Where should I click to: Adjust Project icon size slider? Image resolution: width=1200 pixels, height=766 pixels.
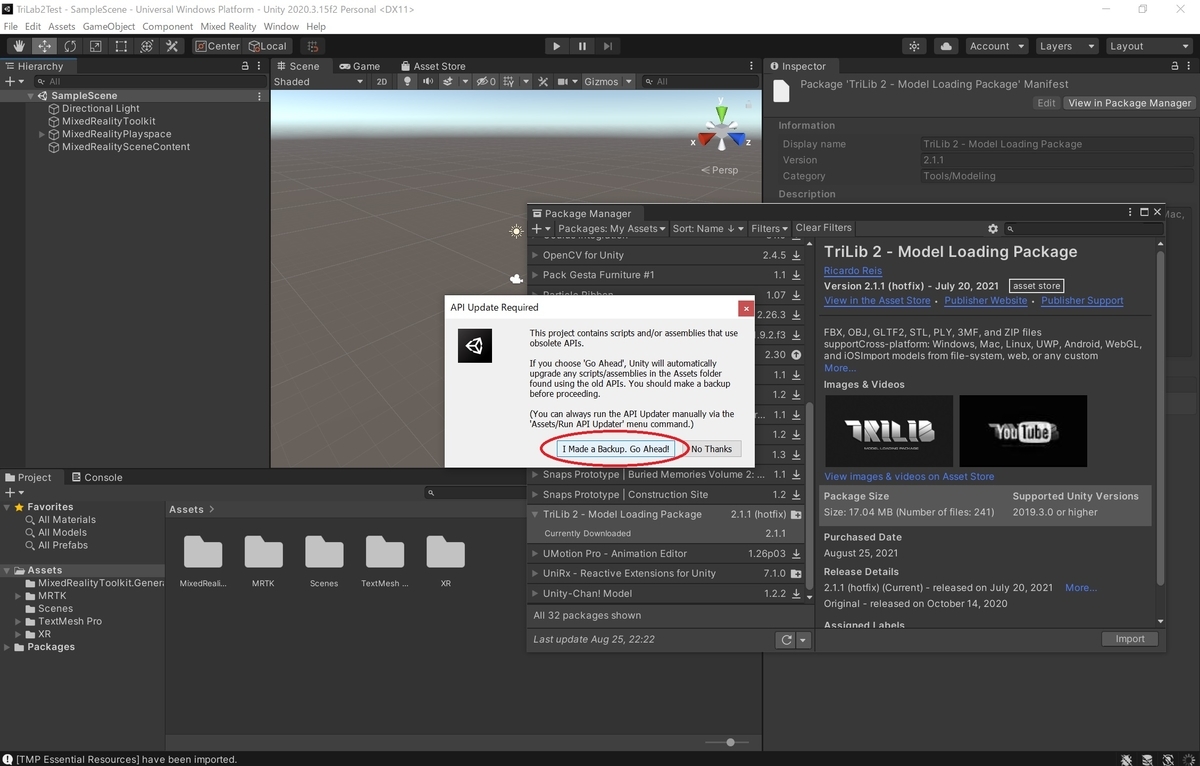[730, 742]
